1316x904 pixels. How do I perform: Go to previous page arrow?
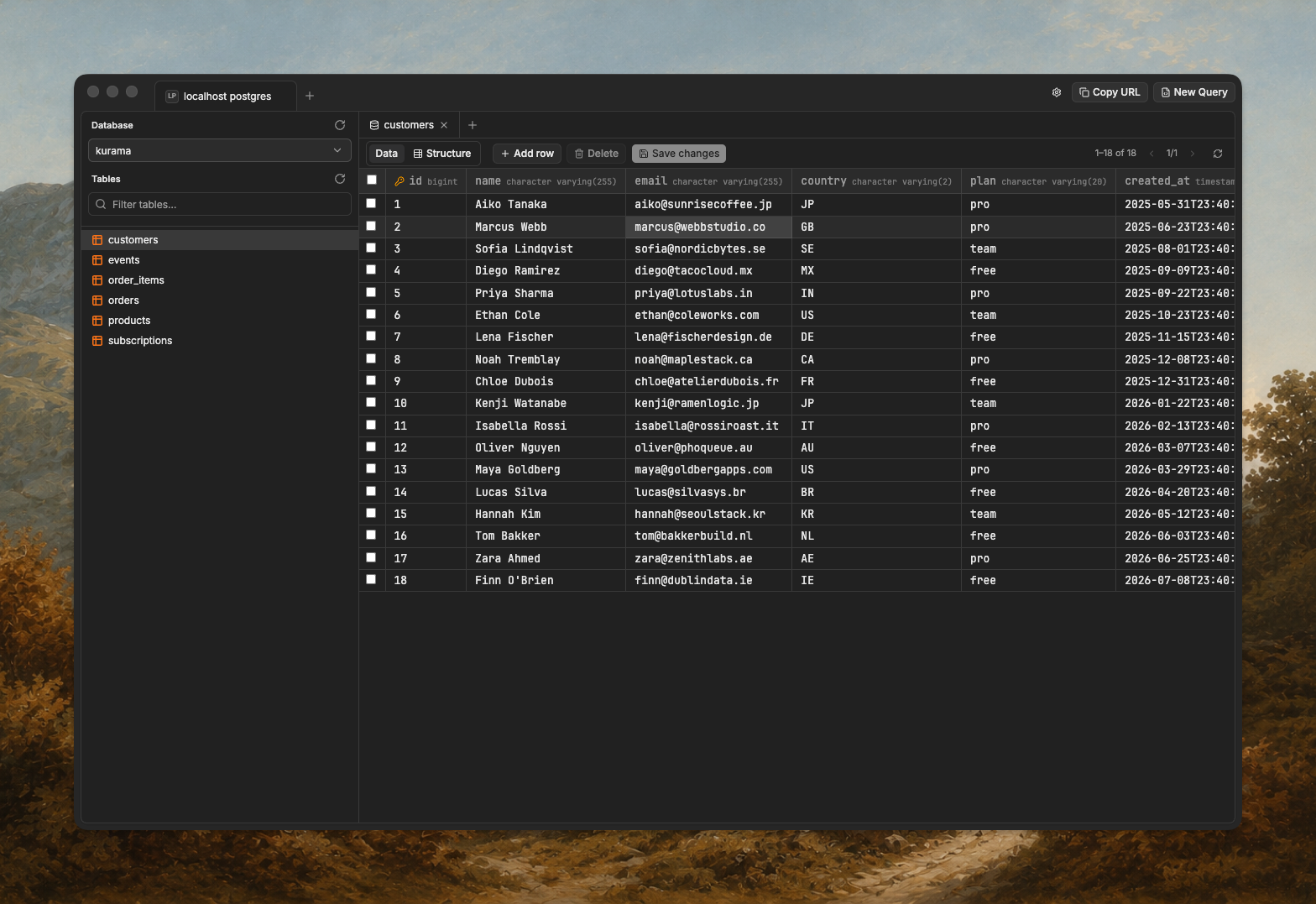[1151, 154]
